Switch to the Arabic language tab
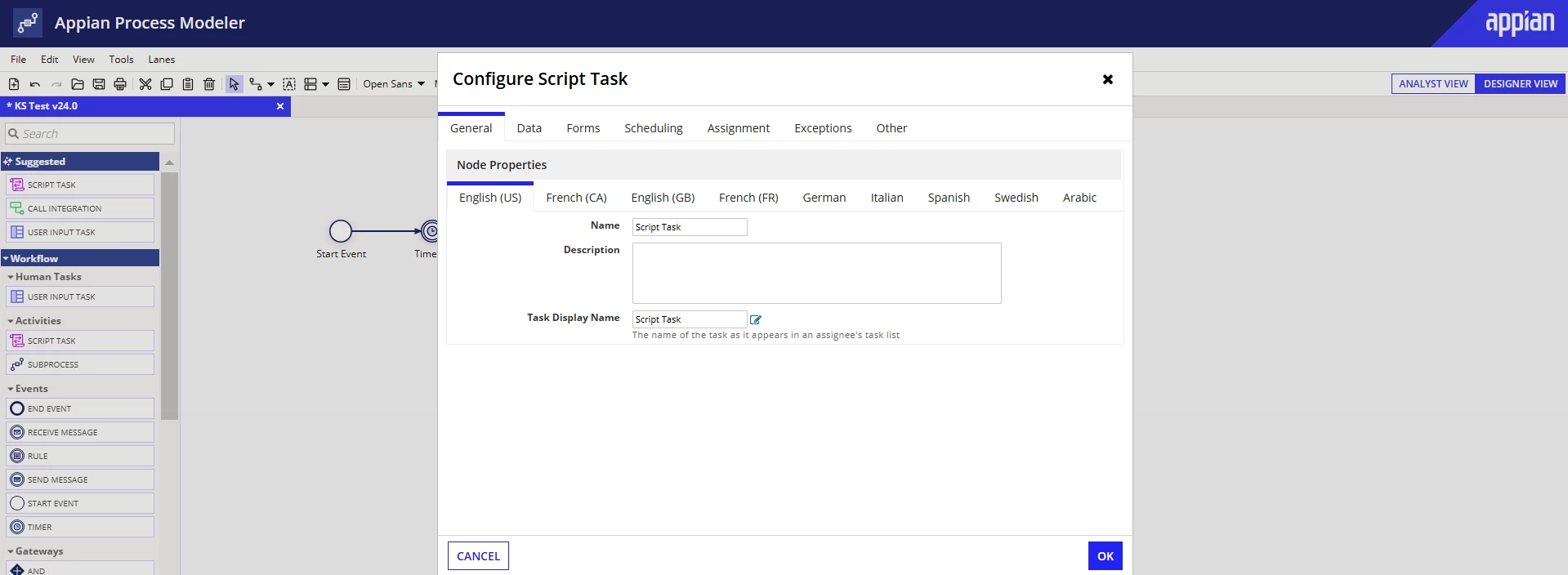1568x575 pixels. click(1079, 198)
